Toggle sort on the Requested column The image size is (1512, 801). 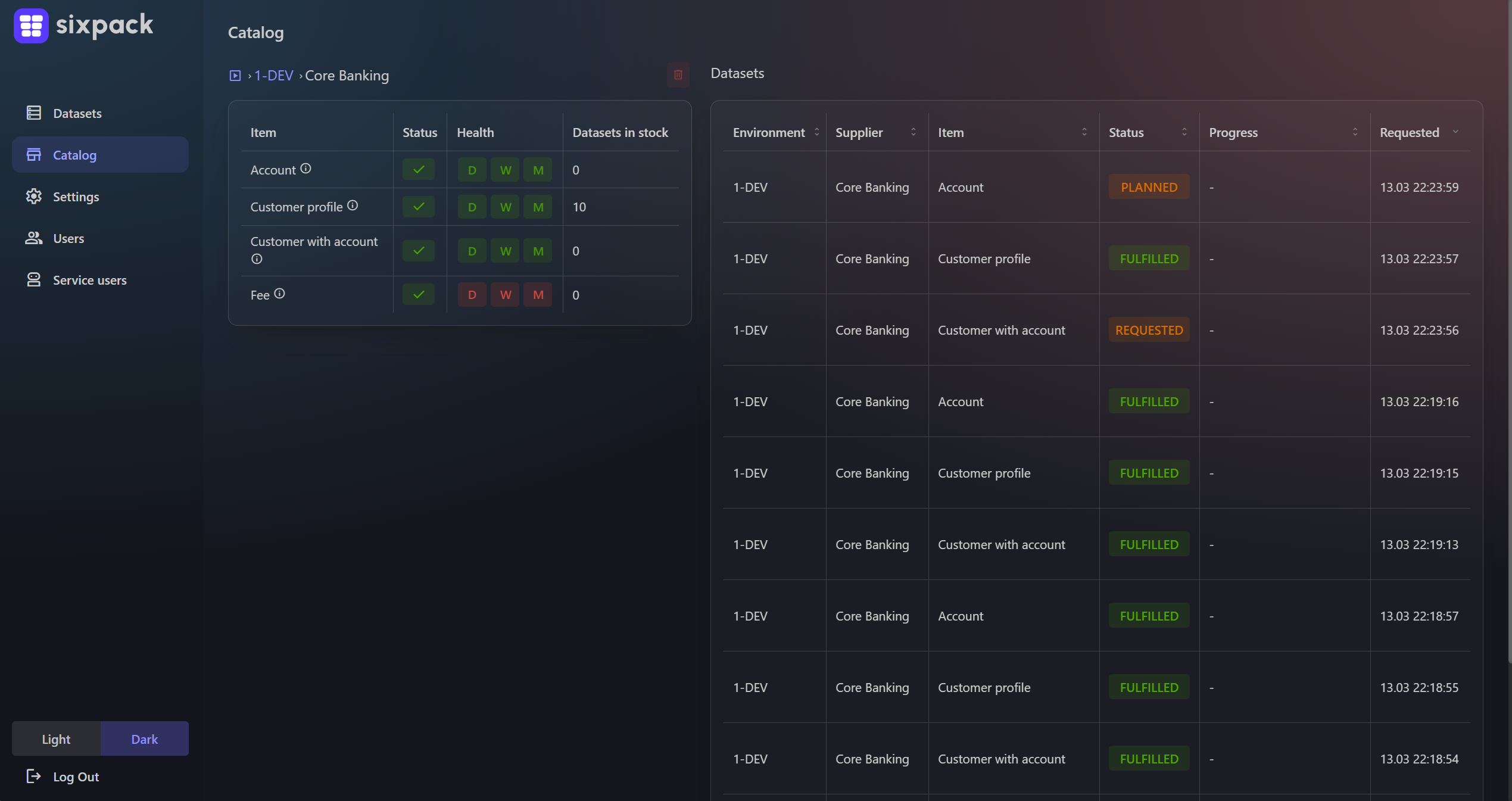[1455, 132]
